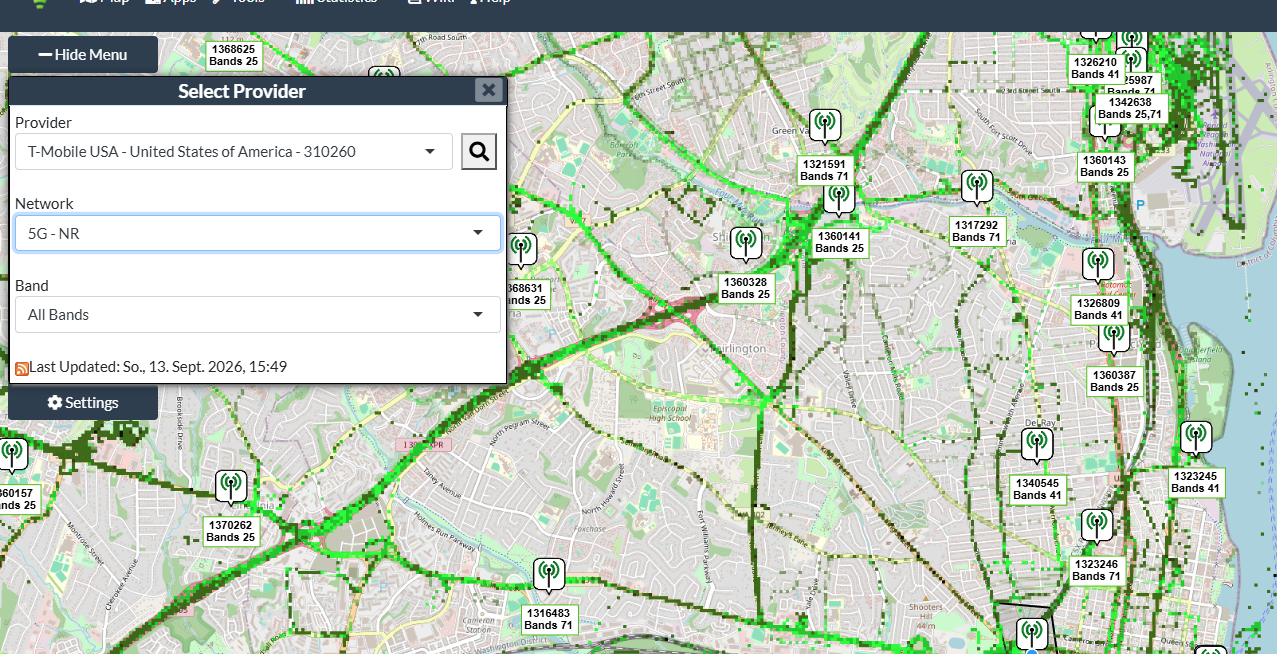Select the label 1321591 Bands 71
This screenshot has height=654, width=1277.
pyautogui.click(x=825, y=170)
